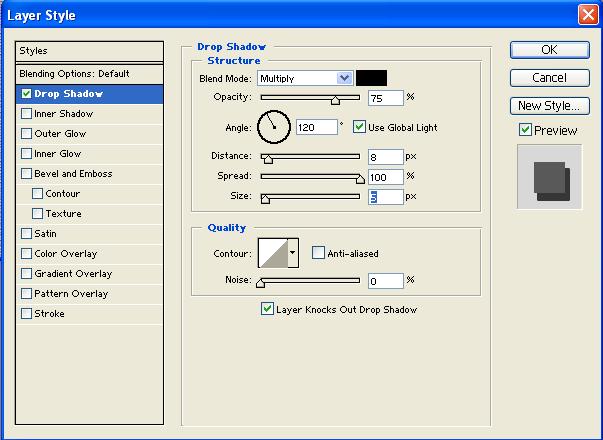Enable the Texture sub-option checkbox
Image resolution: width=603 pixels, height=440 pixels.
point(37,214)
